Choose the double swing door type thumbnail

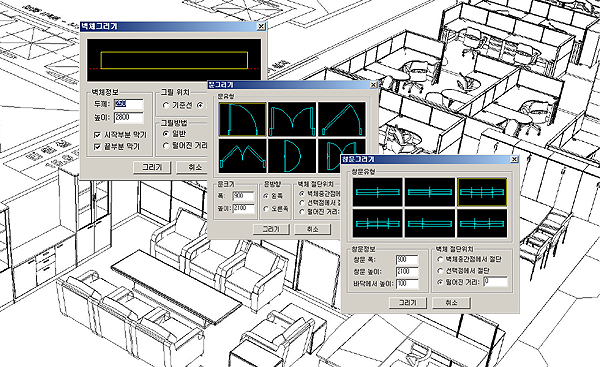pos(292,119)
